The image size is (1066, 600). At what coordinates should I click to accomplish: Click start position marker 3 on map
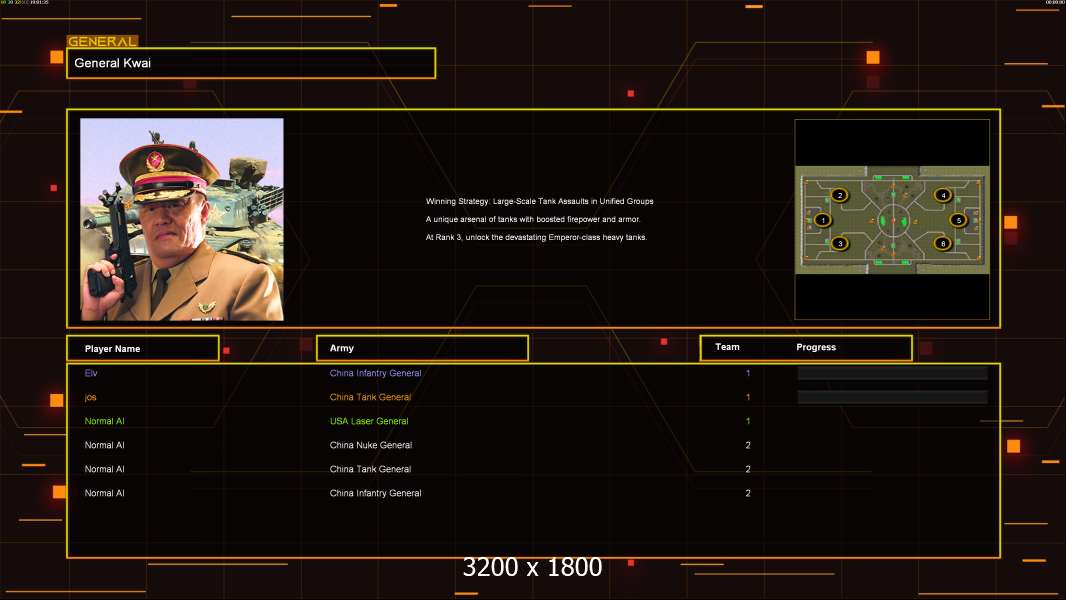(840, 243)
